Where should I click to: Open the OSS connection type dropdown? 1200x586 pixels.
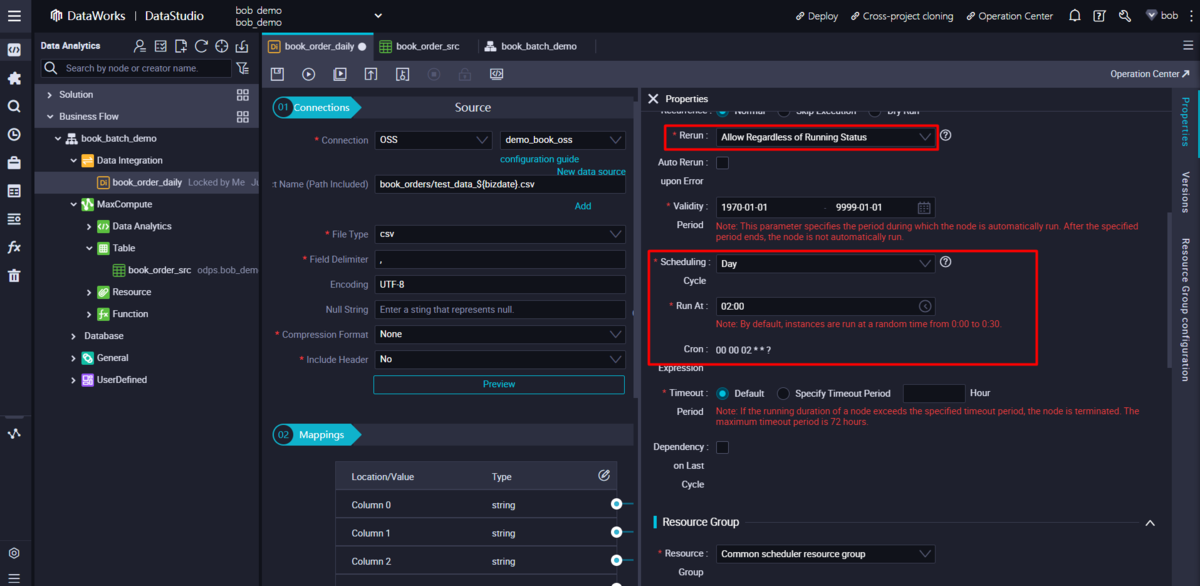[x=434, y=140]
